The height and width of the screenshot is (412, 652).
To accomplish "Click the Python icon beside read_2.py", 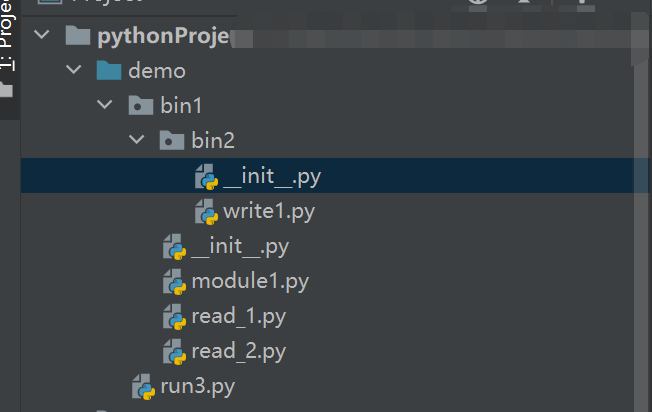I will point(174,352).
